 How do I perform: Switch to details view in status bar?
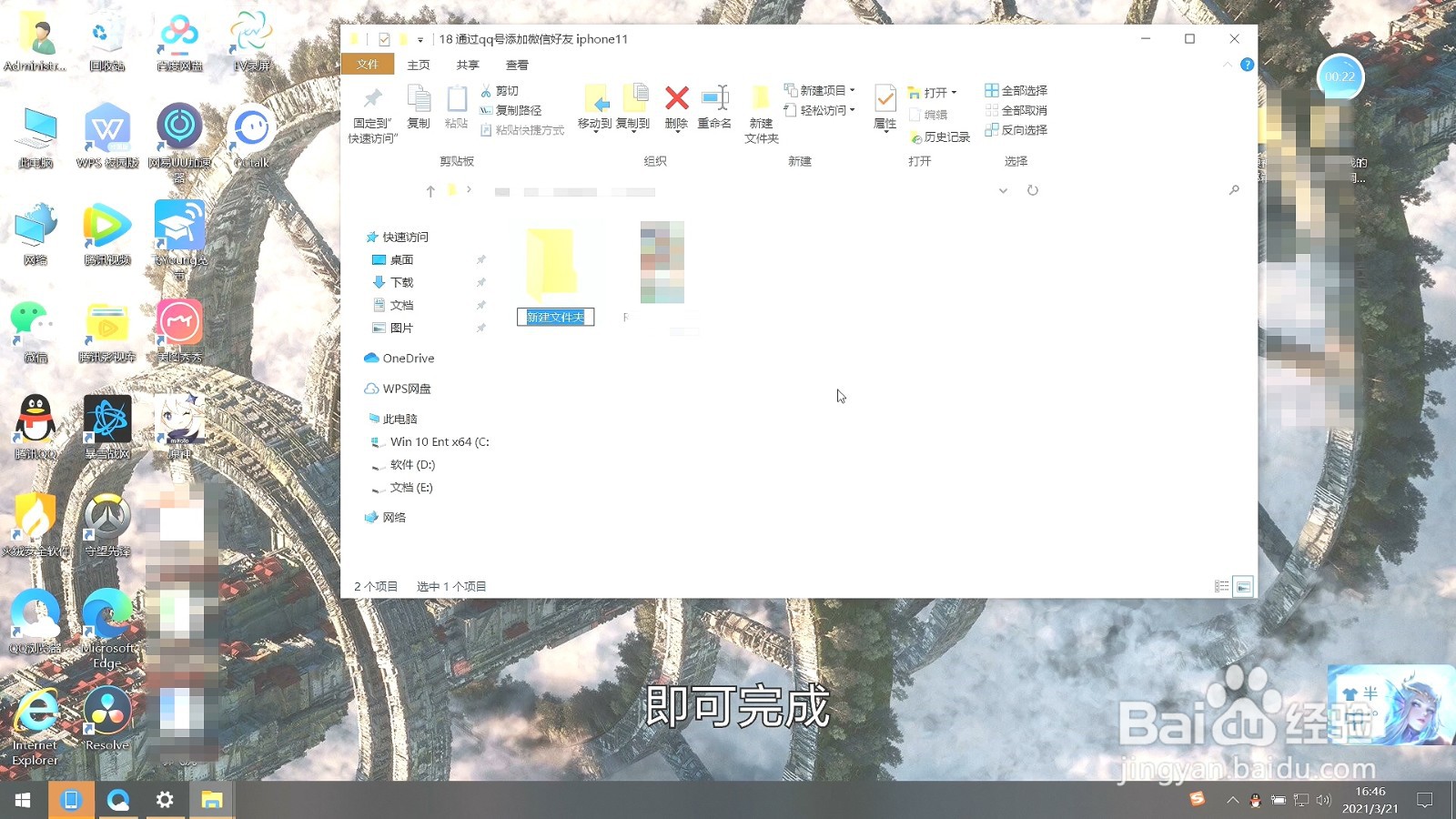coord(1222,587)
